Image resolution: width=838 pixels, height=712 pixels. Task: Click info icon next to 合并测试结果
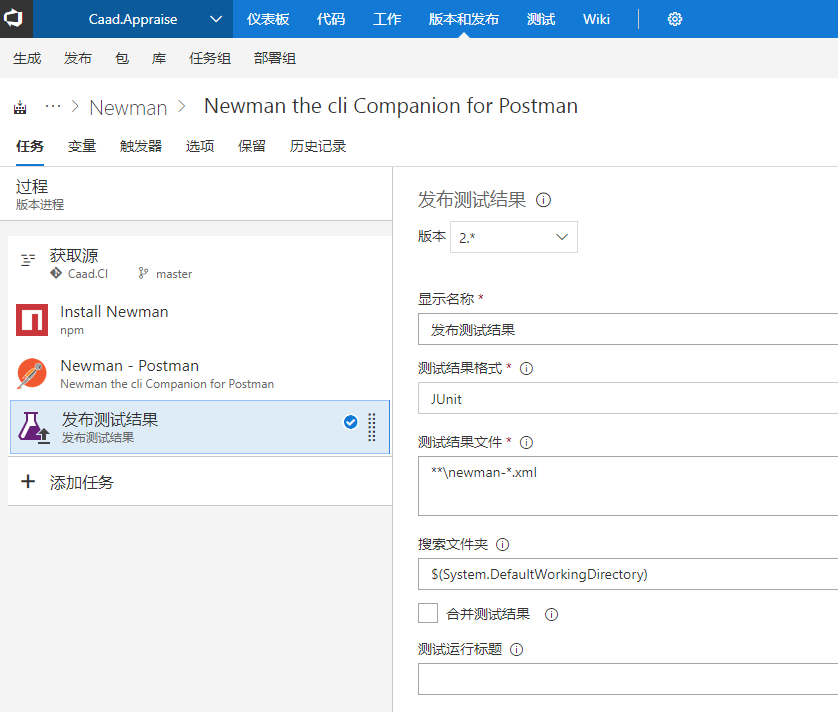point(551,614)
